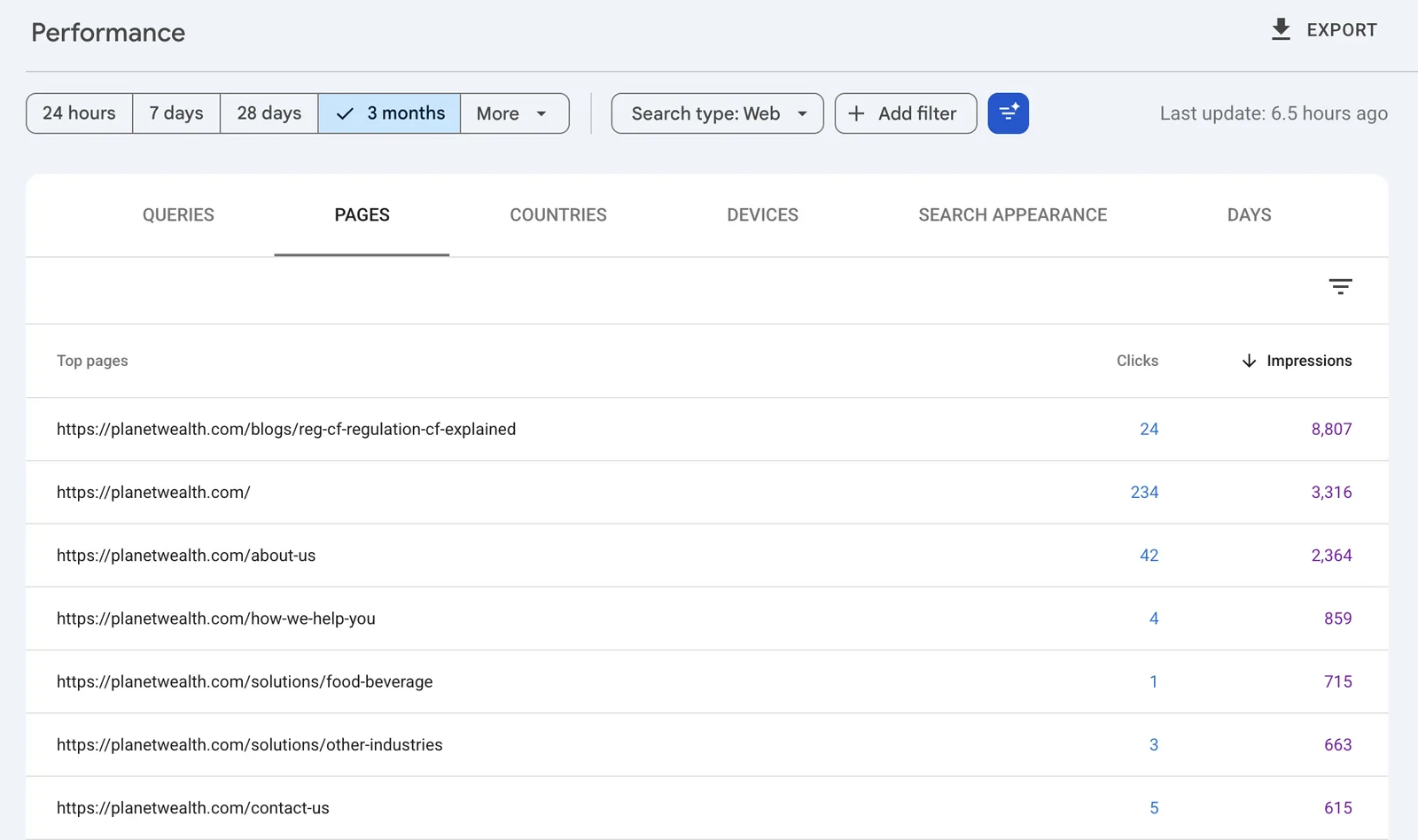Open the reg-cf-regulation-cf-explained blog page row
Screen dimensions: 1418x840
tap(707, 429)
